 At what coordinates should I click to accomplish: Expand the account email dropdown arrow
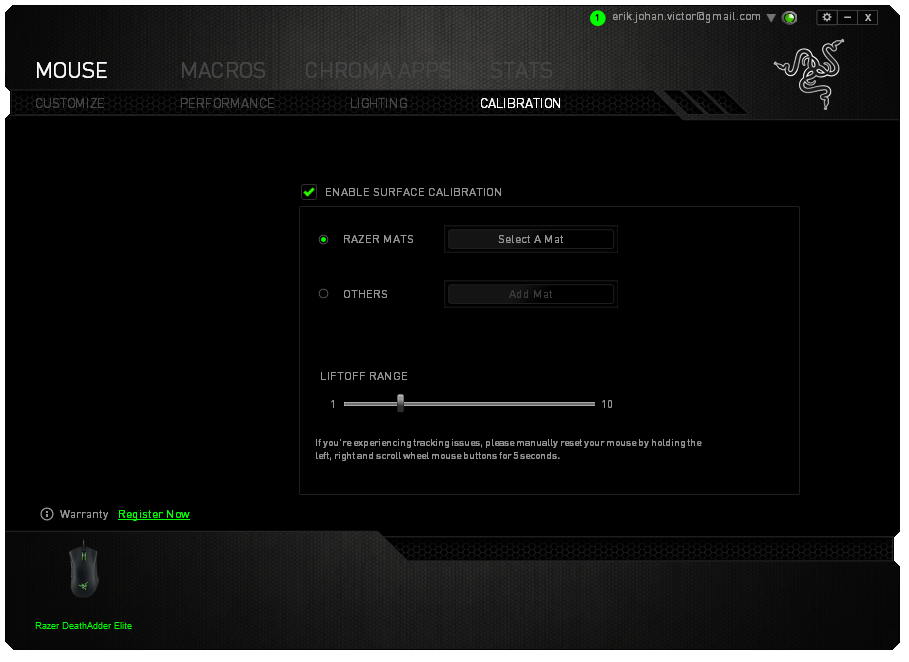(x=772, y=17)
